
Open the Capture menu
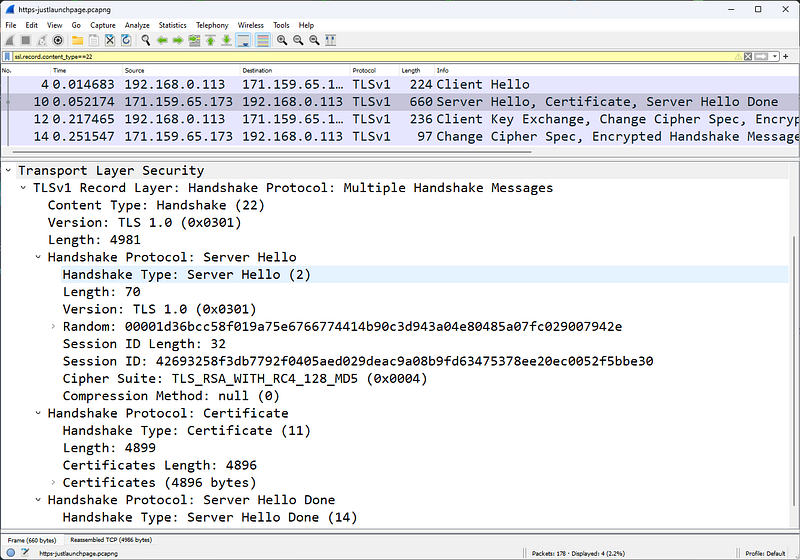(x=103, y=25)
